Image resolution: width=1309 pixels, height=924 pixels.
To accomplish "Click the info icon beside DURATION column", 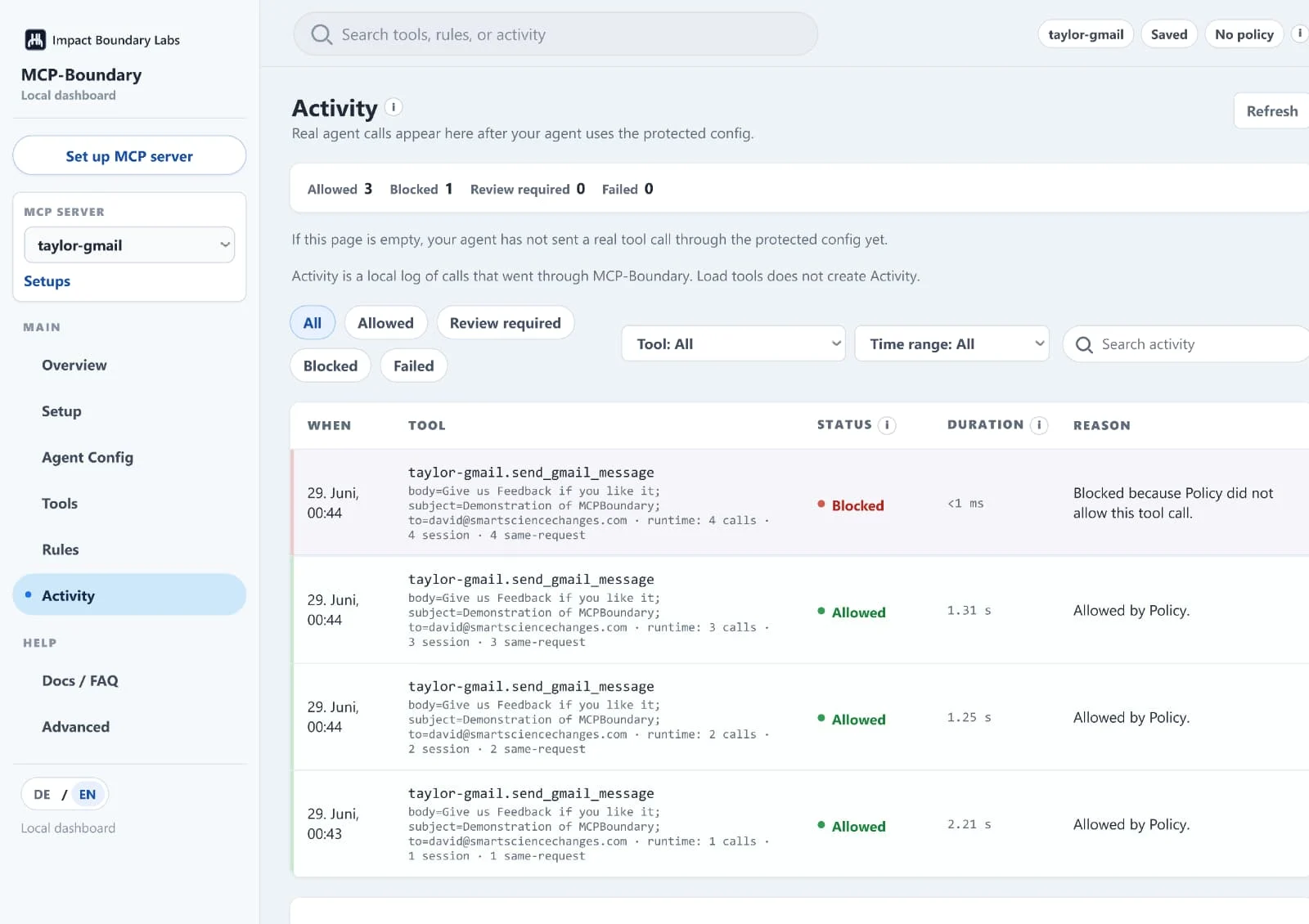I will (1039, 425).
